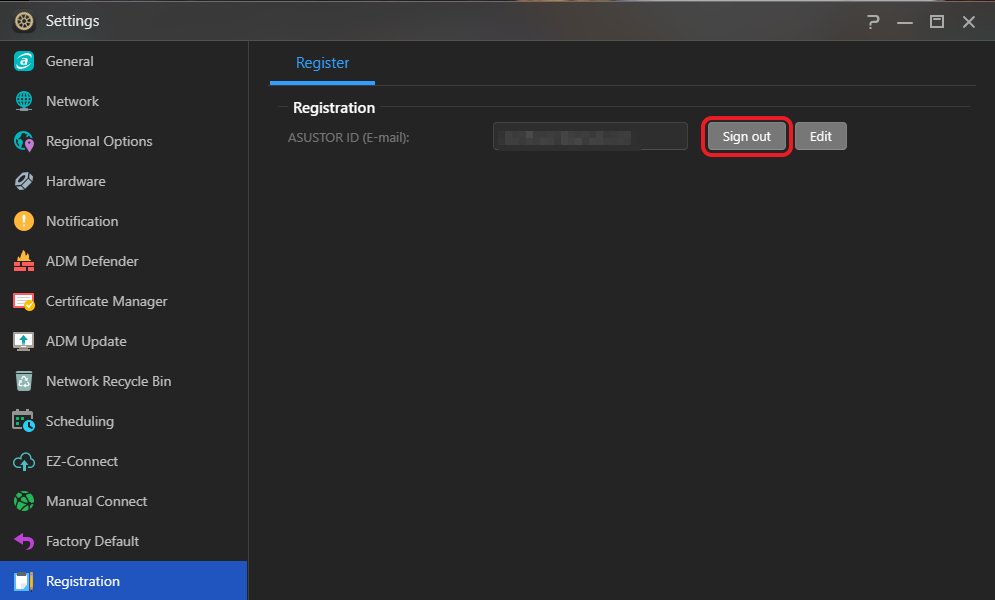Viewport: 995px width, 600px height.
Task: Click the General settings icon
Action: click(x=24, y=61)
